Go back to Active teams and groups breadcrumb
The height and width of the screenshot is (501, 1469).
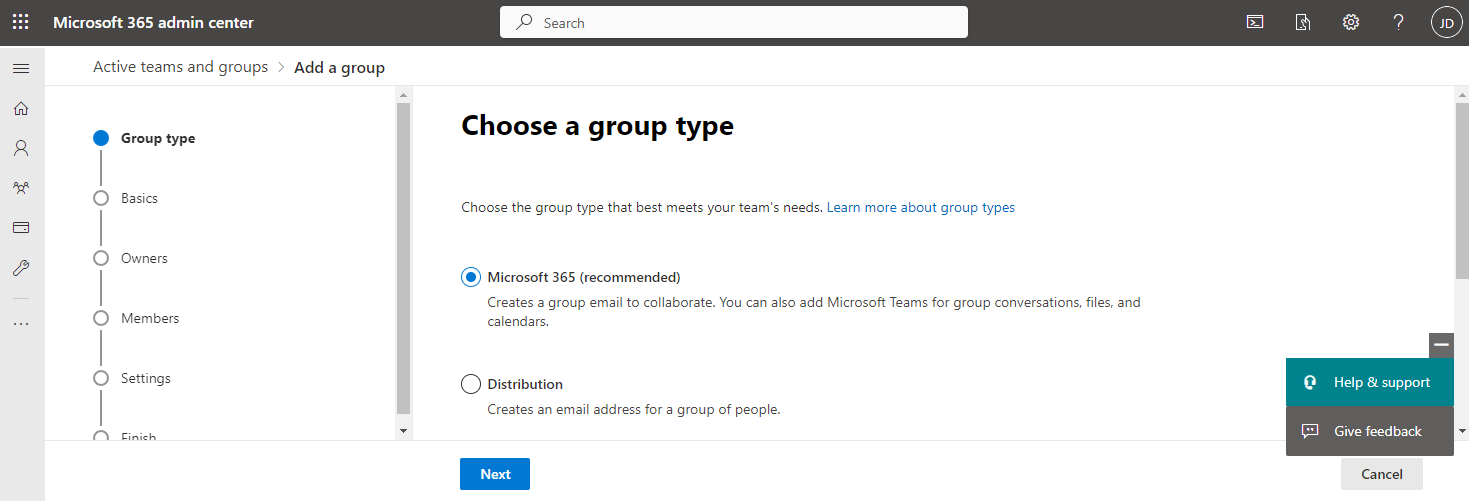(x=181, y=67)
